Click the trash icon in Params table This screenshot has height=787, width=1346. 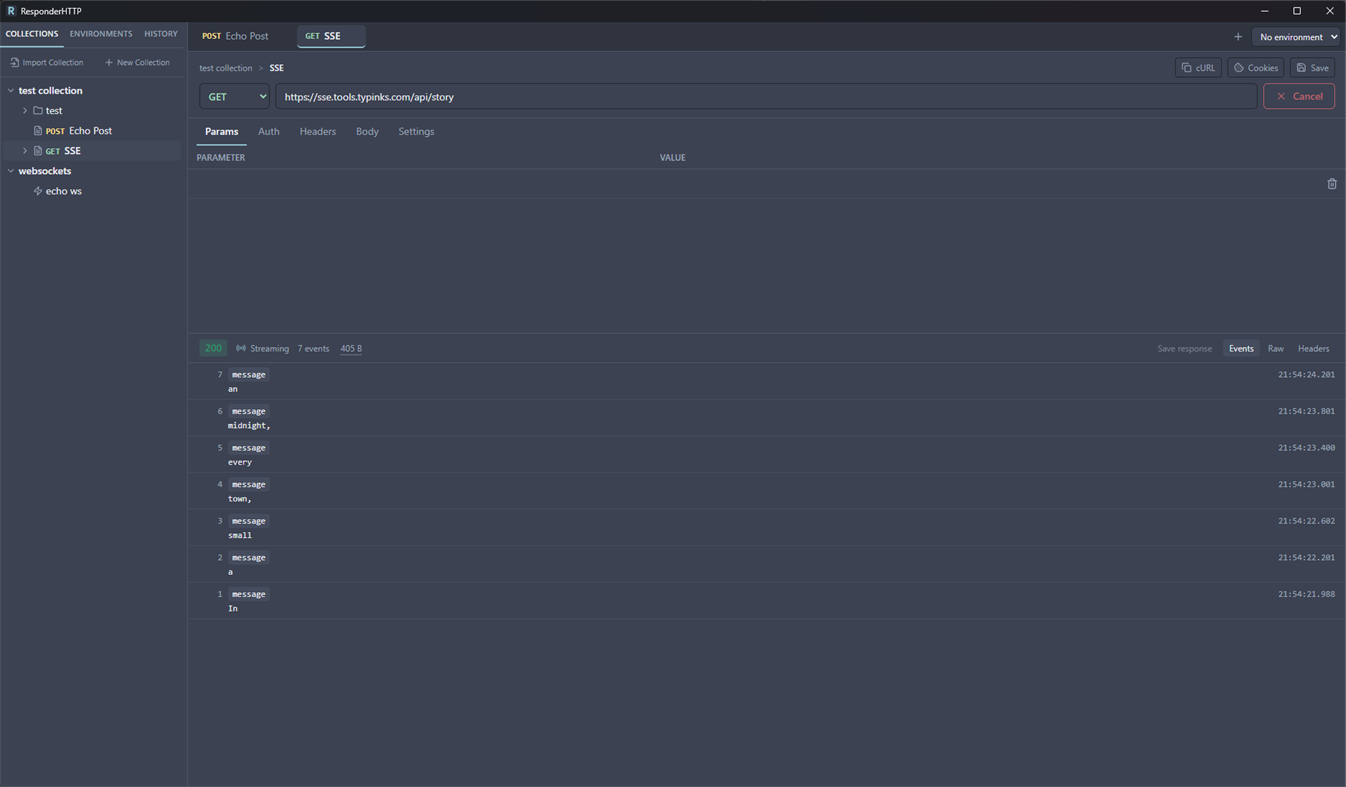pyautogui.click(x=1331, y=184)
